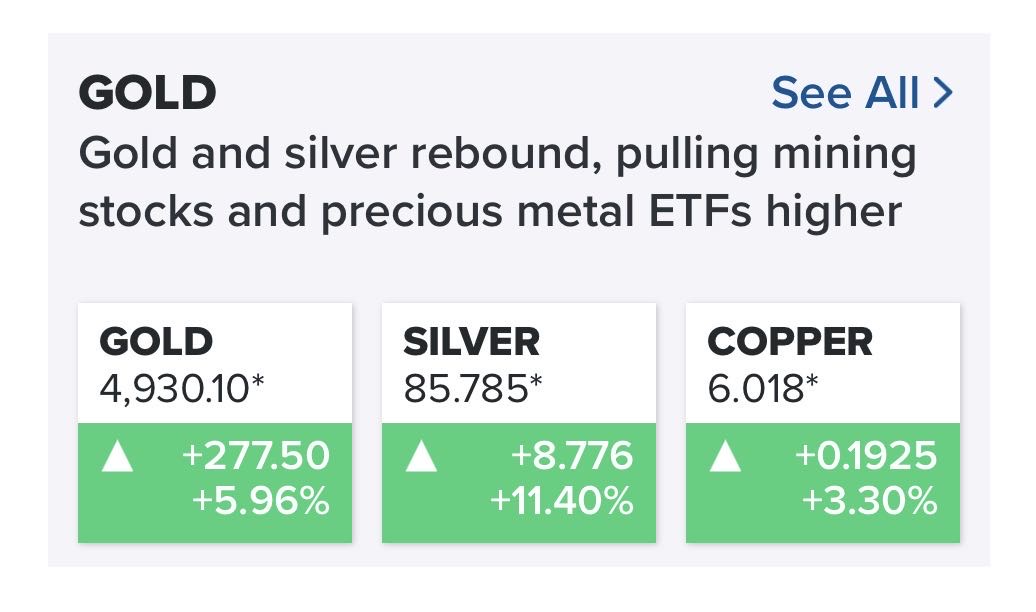This screenshot has height=612, width=1036.
Task: Open the GOLD commodity card title
Action: [x=156, y=342]
